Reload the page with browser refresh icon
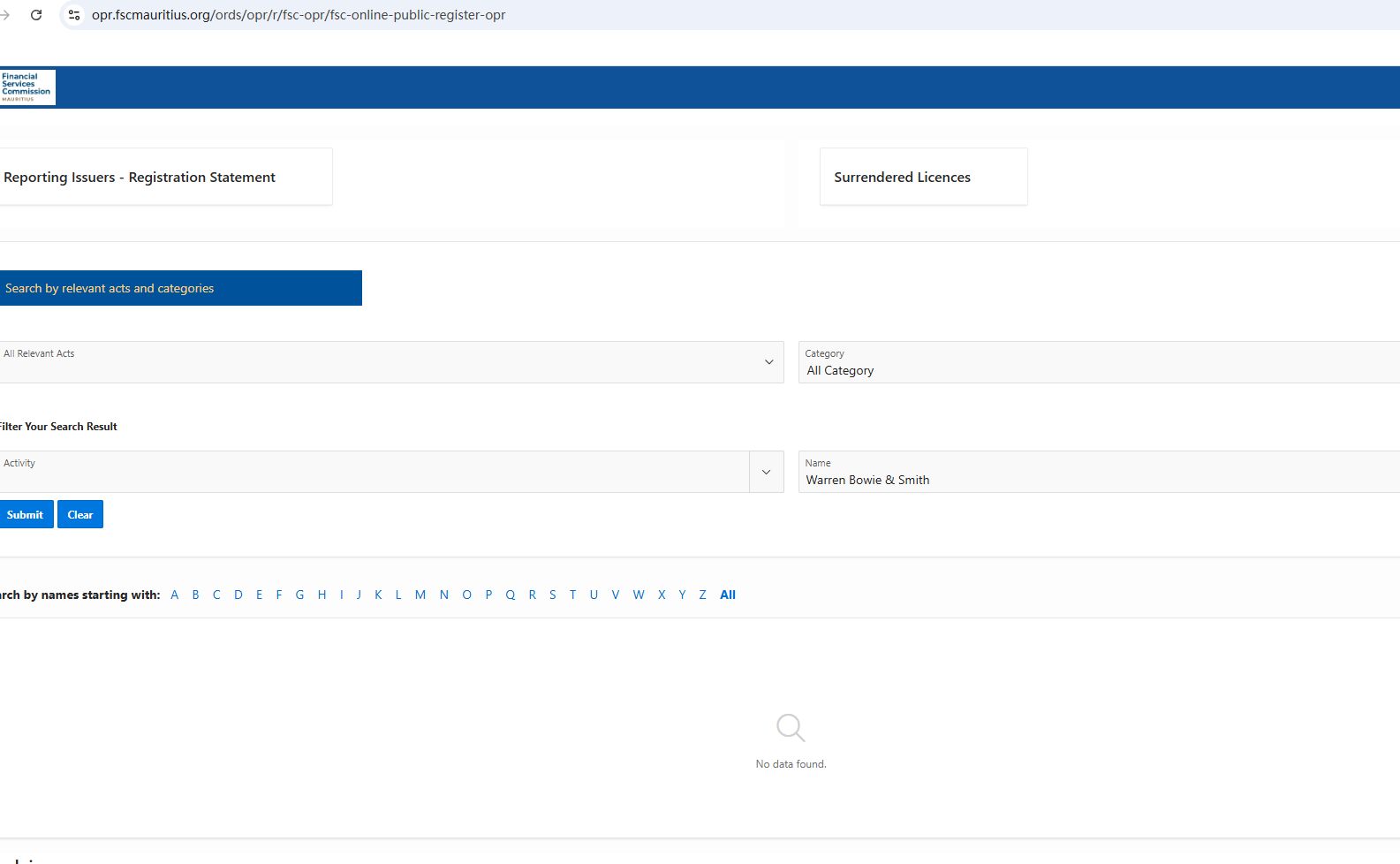The width and height of the screenshot is (1400, 864). pos(36,15)
